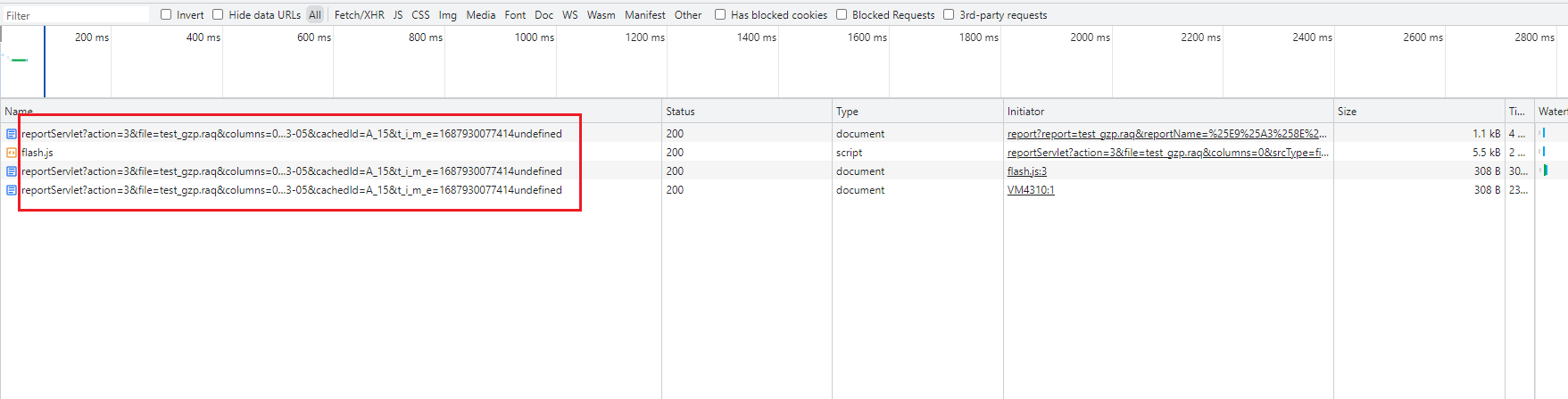Filter by CSS request type
Viewport: 1568px width, 399px height.
coord(420,15)
